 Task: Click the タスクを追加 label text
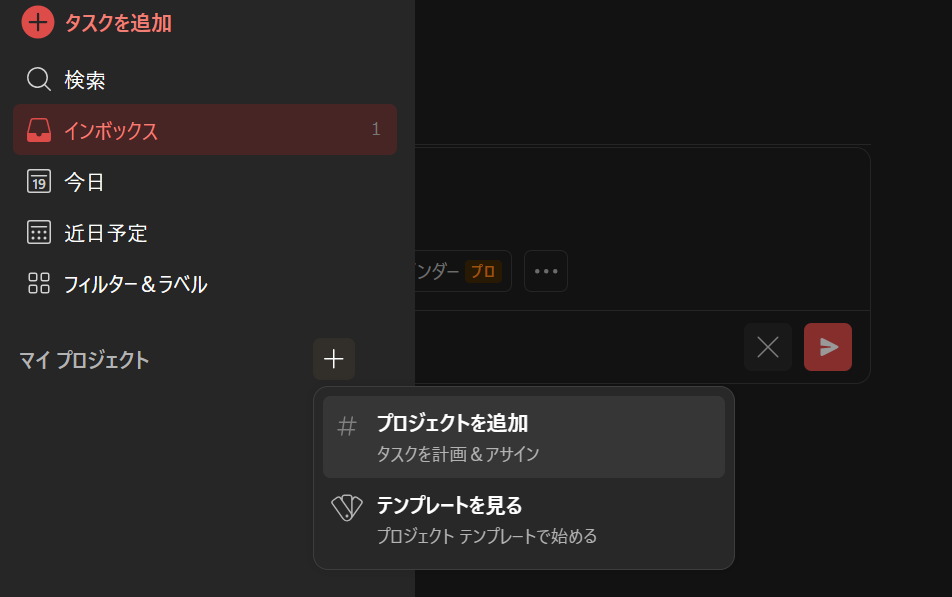tap(118, 23)
